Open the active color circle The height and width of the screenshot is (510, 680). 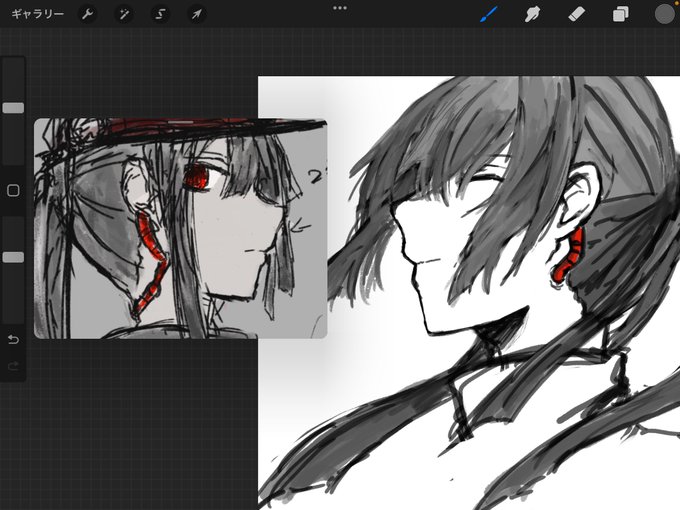664,14
